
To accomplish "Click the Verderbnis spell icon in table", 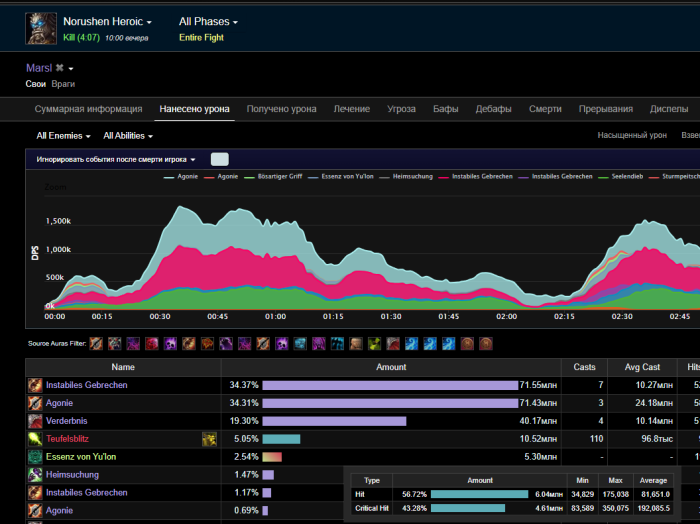I will point(35,421).
